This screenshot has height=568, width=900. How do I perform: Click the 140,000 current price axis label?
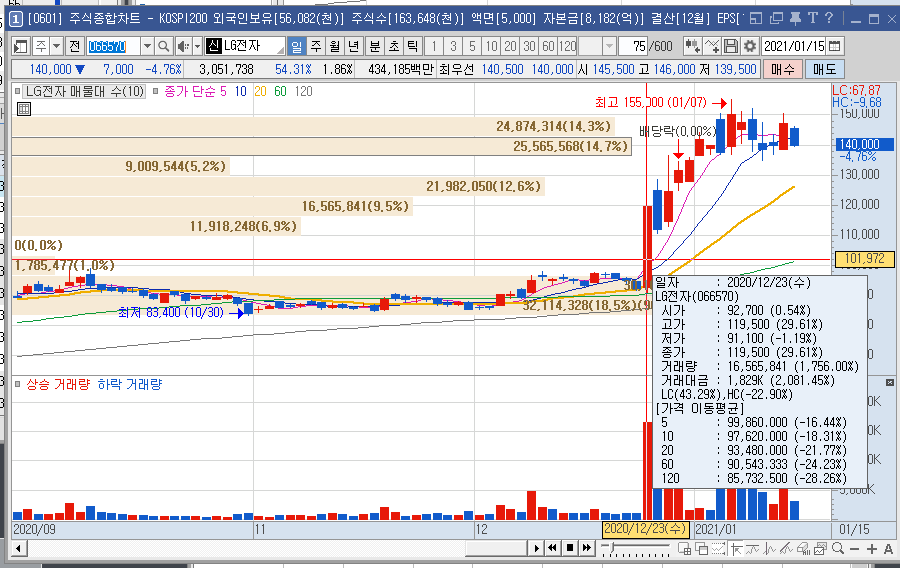(x=864, y=145)
